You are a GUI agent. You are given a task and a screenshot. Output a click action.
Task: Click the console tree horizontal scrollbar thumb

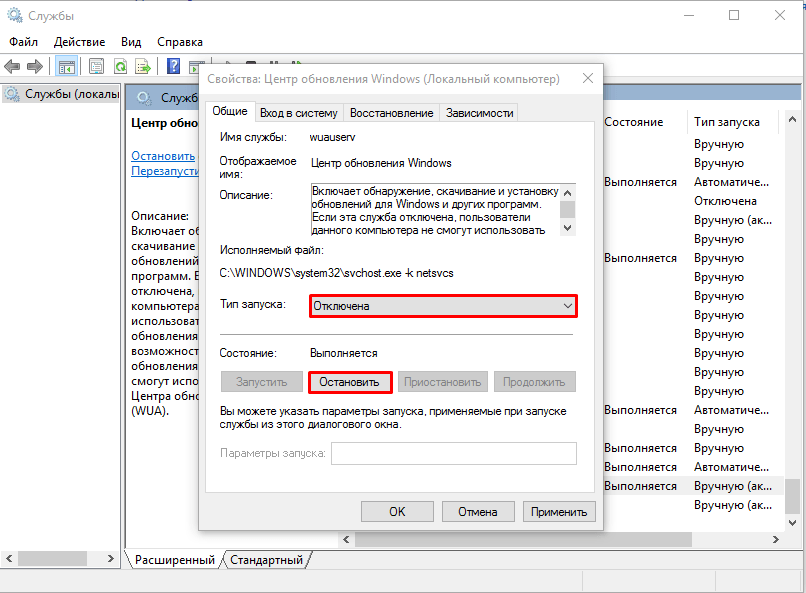52,558
